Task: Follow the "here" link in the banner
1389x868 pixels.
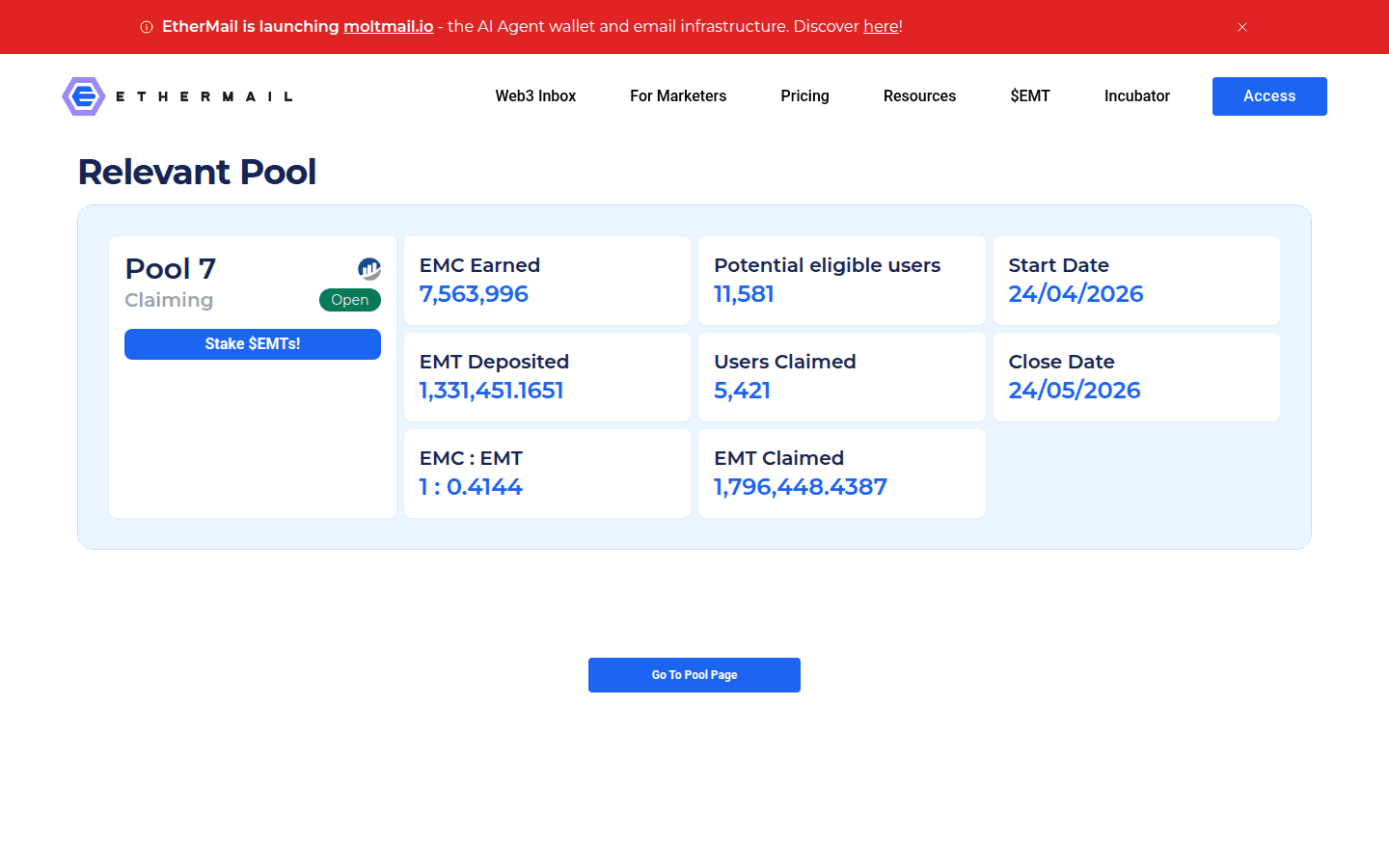Action: (x=881, y=27)
